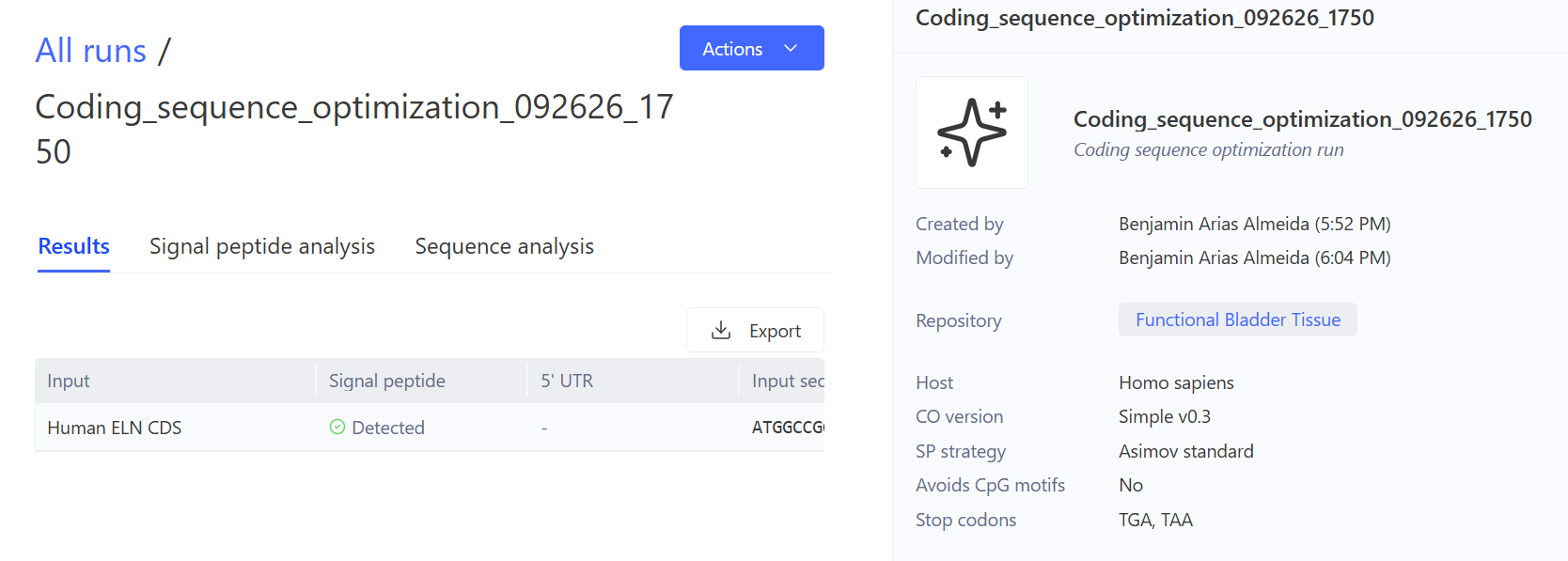Select the Human ELN CDS row
Viewport: 1568px width, 561px height.
pyautogui.click(x=430, y=428)
